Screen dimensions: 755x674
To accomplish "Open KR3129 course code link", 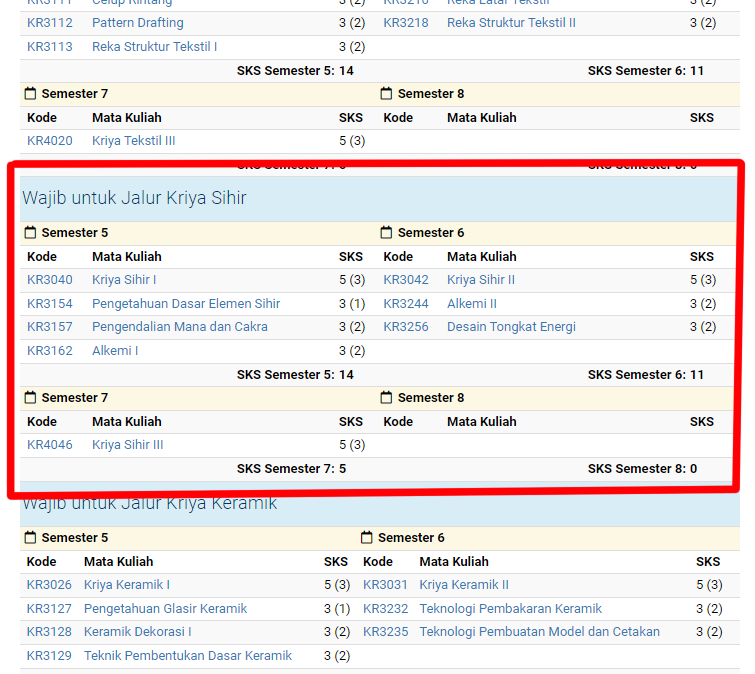I will (49, 655).
